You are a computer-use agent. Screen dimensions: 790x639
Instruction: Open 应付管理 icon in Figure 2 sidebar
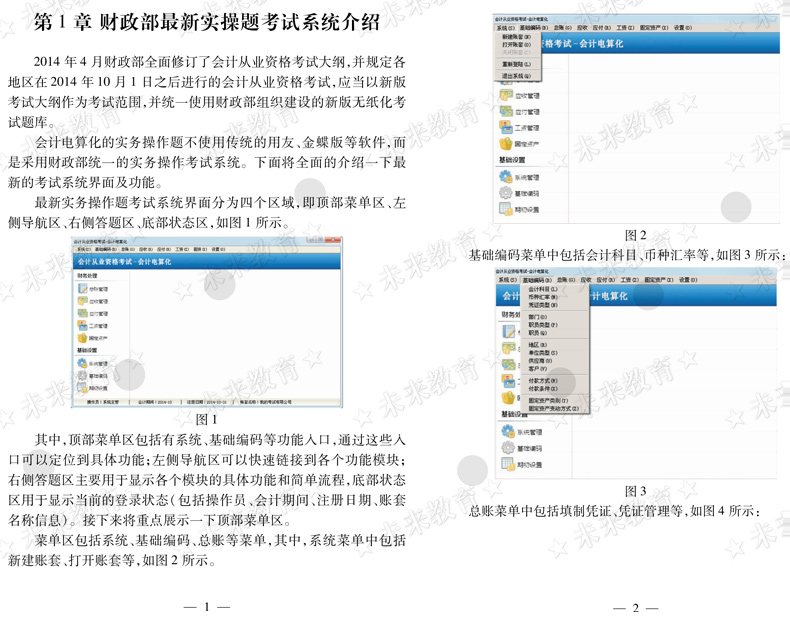pos(506,111)
